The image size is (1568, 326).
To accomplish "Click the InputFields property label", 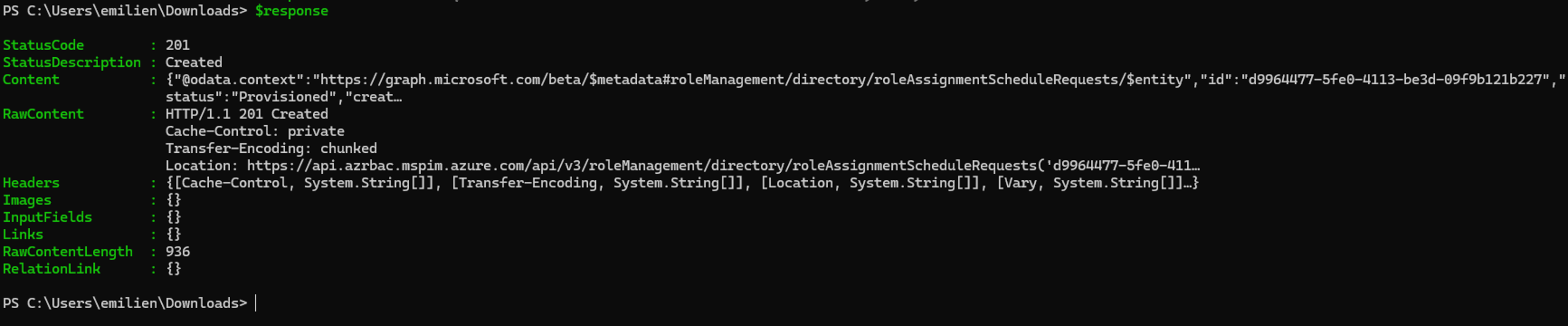I will click(47, 217).
